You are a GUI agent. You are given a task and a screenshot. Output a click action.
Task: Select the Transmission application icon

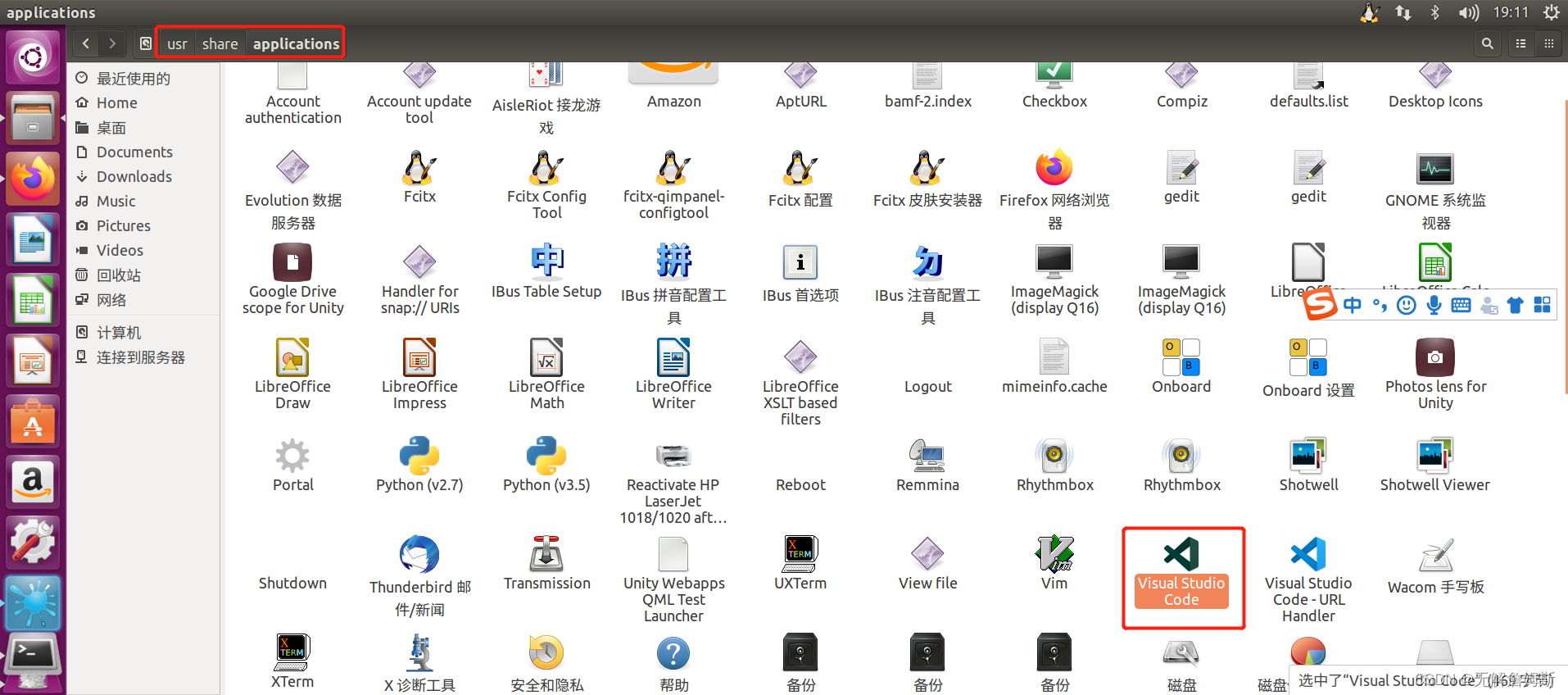[x=546, y=553]
